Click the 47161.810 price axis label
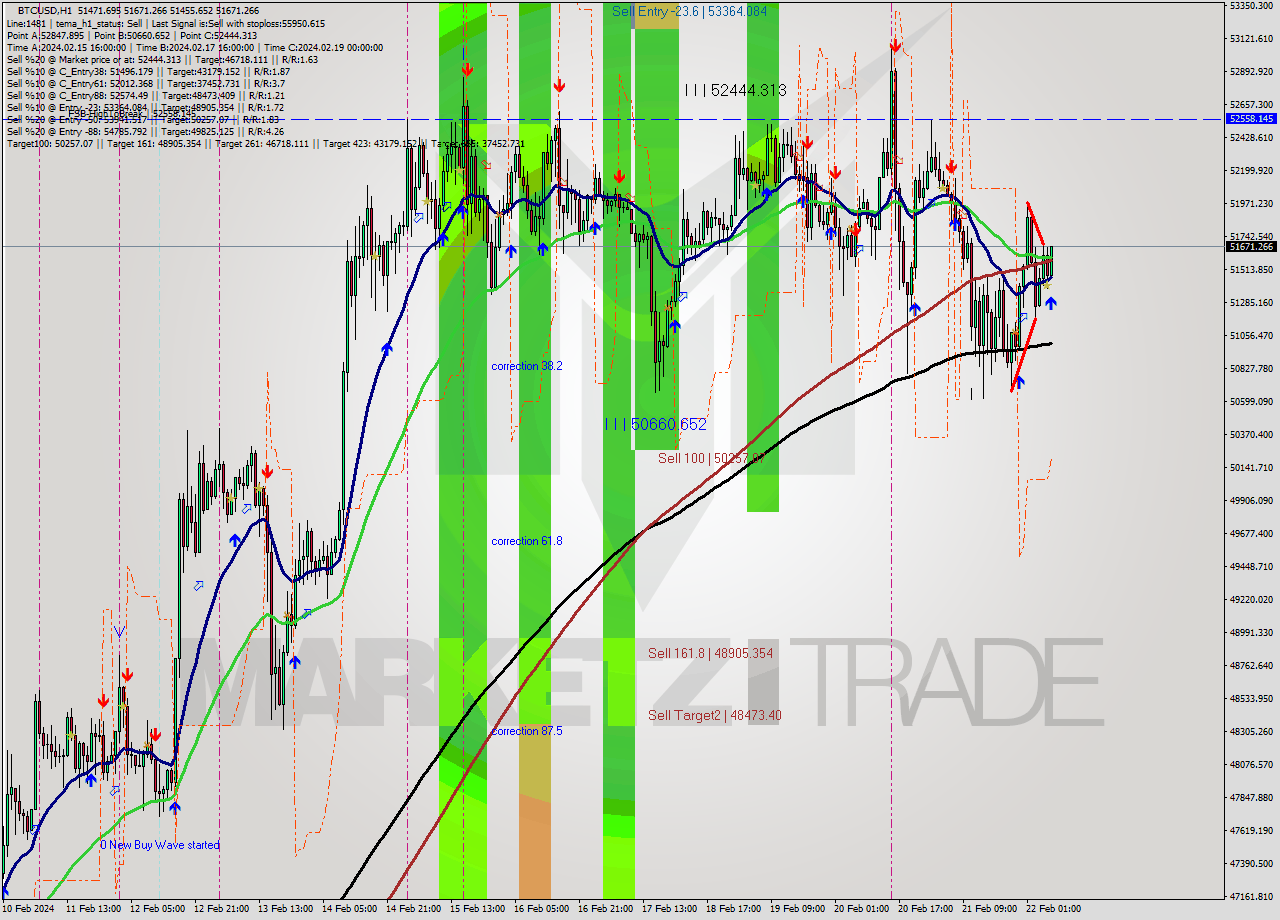Screen dimensions: 1280x920 pos(1251,896)
